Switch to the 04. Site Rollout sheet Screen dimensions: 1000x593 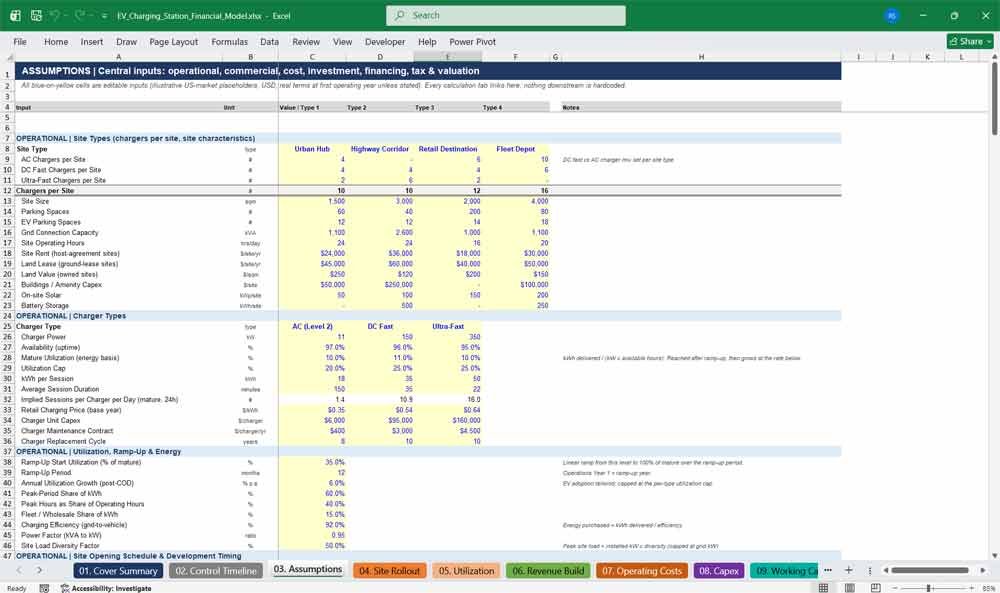pos(390,571)
